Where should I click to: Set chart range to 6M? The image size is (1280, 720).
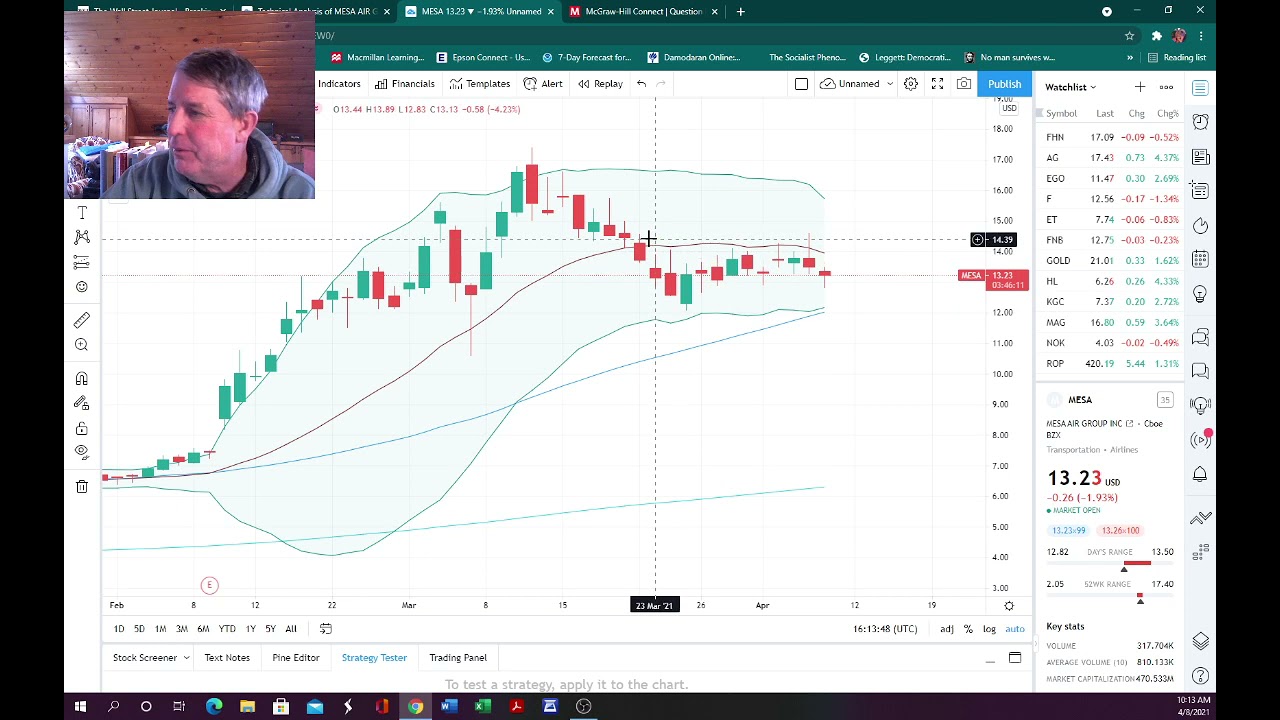point(203,629)
